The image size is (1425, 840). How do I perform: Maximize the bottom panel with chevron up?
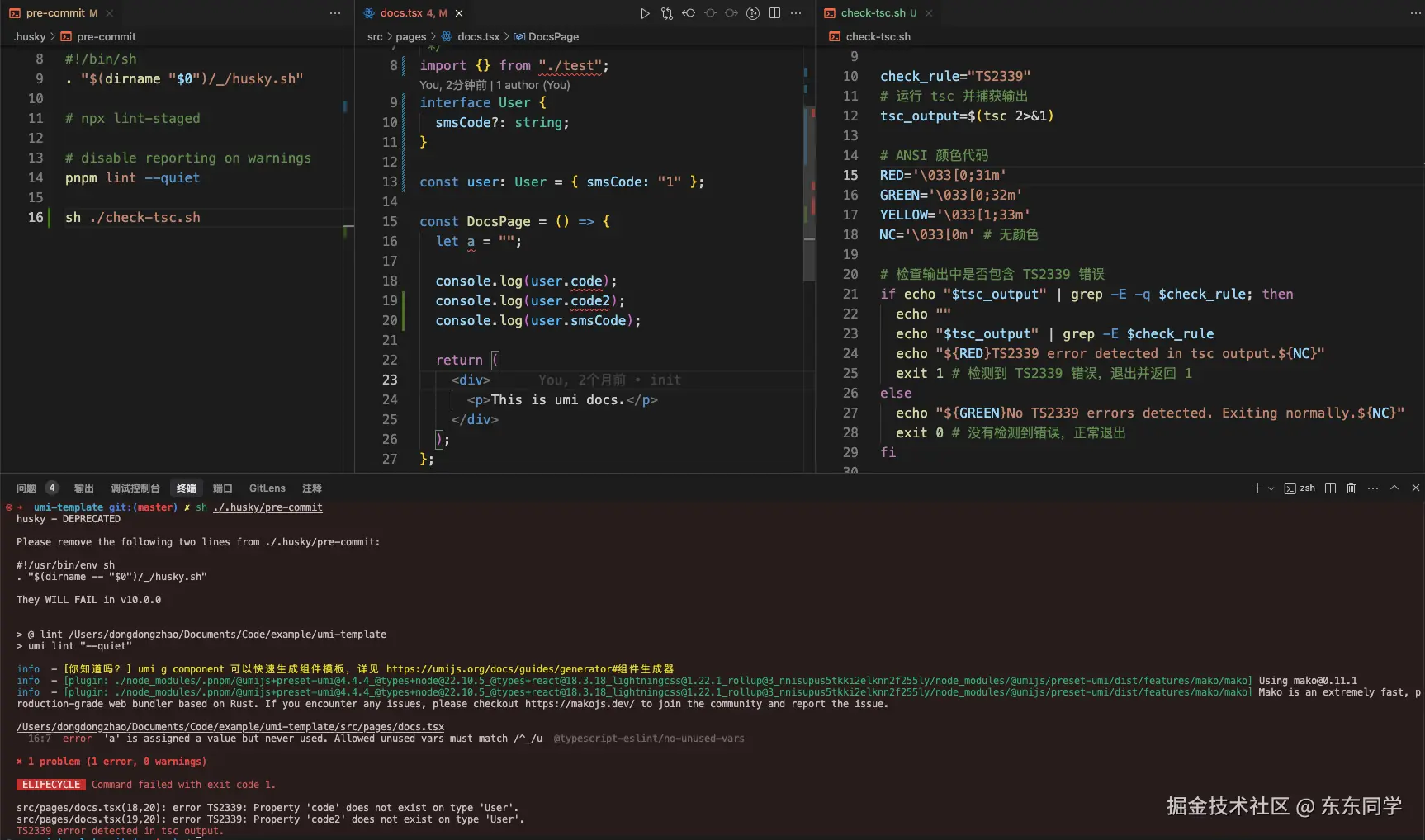tap(1394, 488)
